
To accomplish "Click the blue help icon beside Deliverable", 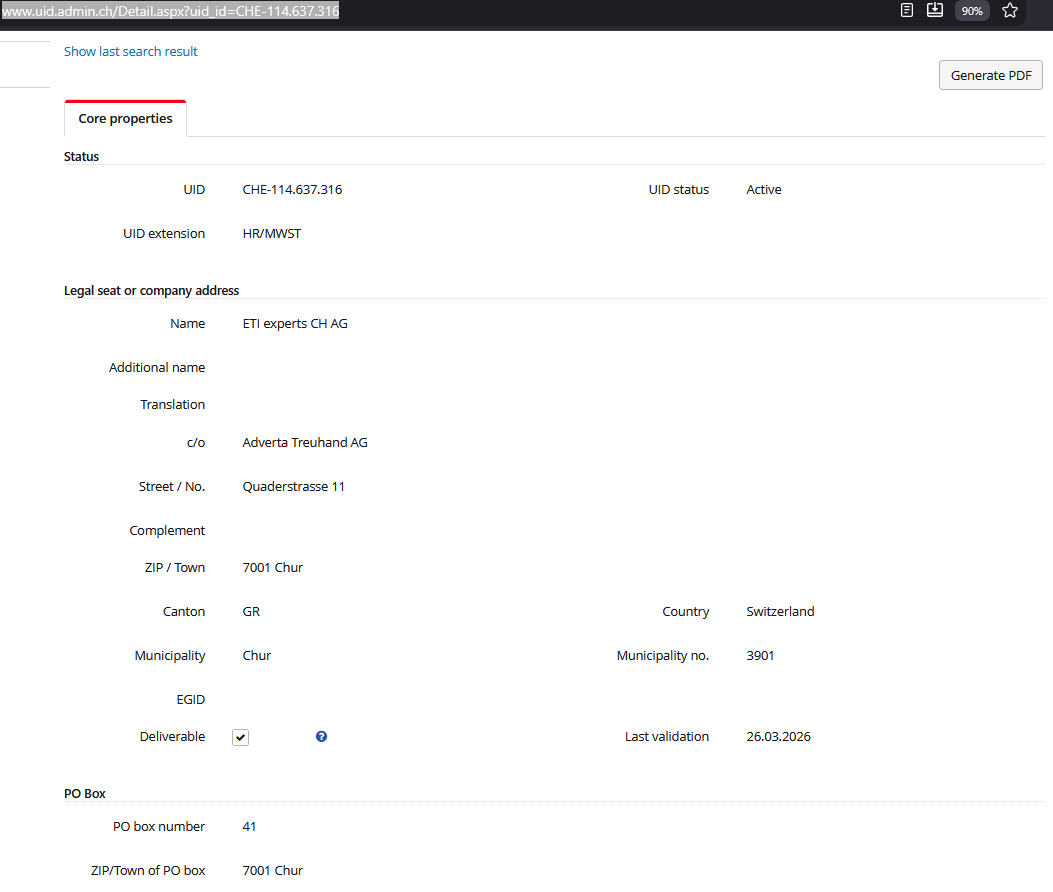I will point(321,737).
